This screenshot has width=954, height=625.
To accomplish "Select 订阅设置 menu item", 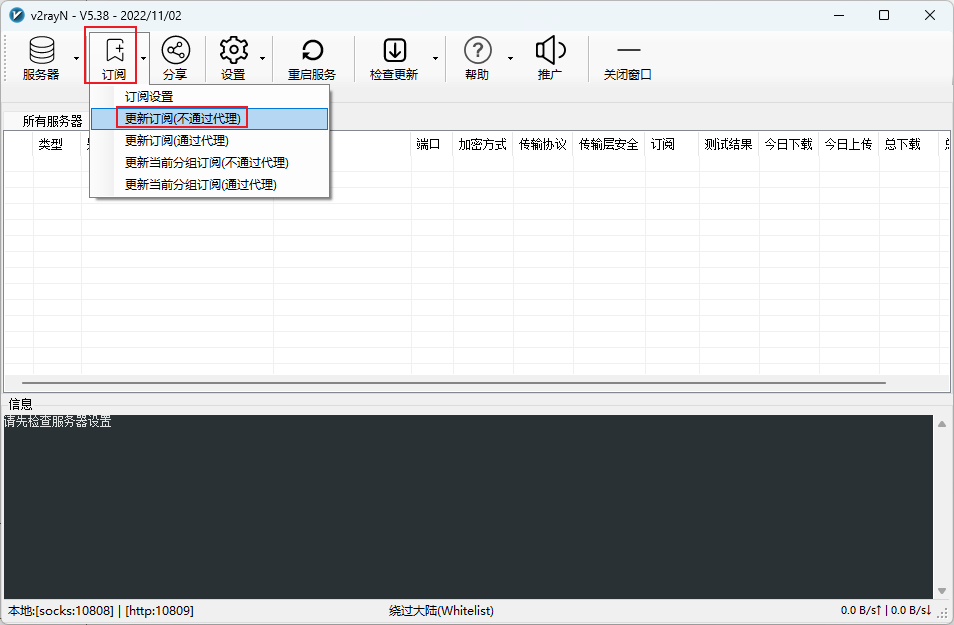I will [209, 97].
